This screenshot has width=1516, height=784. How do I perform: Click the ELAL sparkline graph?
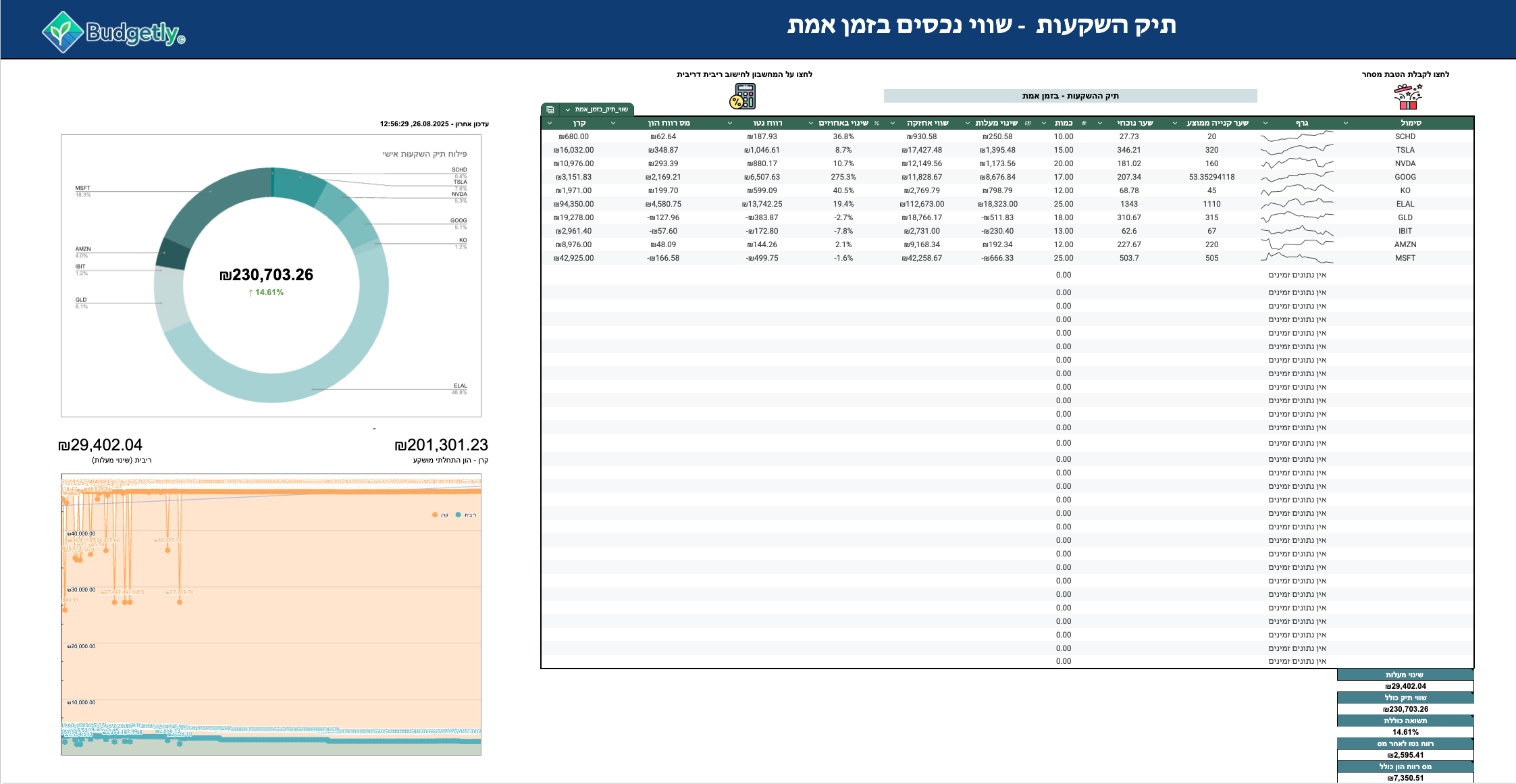click(1297, 204)
